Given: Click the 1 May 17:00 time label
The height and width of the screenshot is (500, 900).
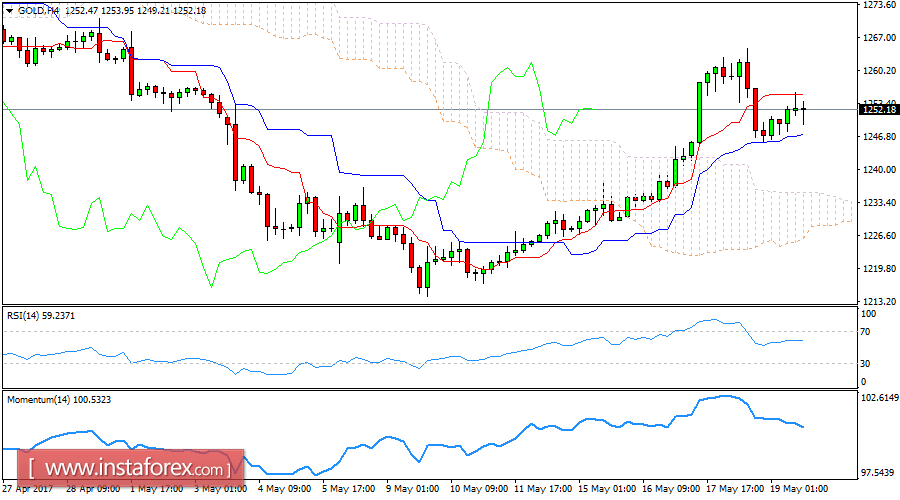Looking at the screenshot, I should 157,489.
